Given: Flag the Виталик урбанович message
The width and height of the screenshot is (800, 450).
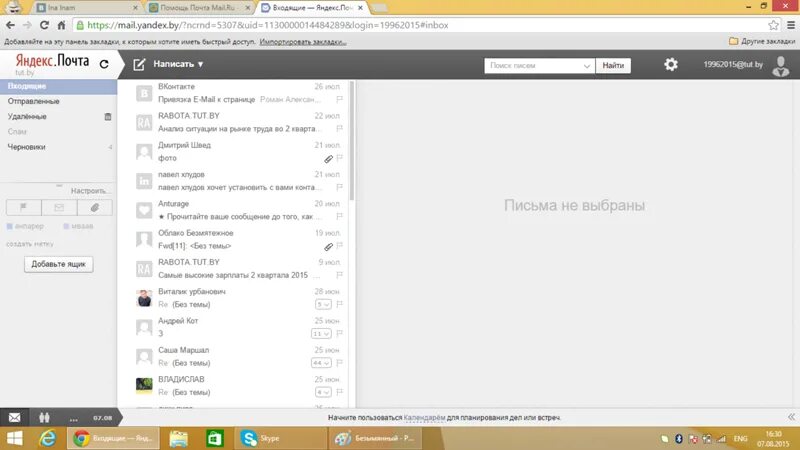Looking at the screenshot, I should tap(340, 304).
